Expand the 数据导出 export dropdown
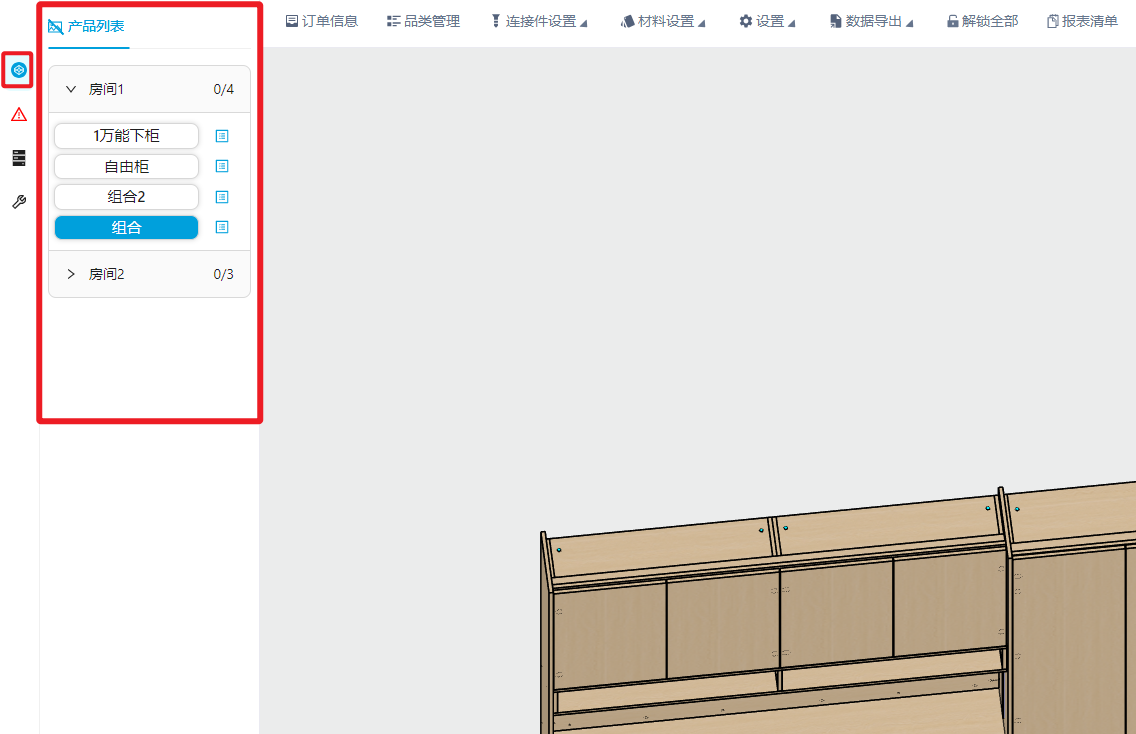The image size is (1136, 734). tap(872, 21)
